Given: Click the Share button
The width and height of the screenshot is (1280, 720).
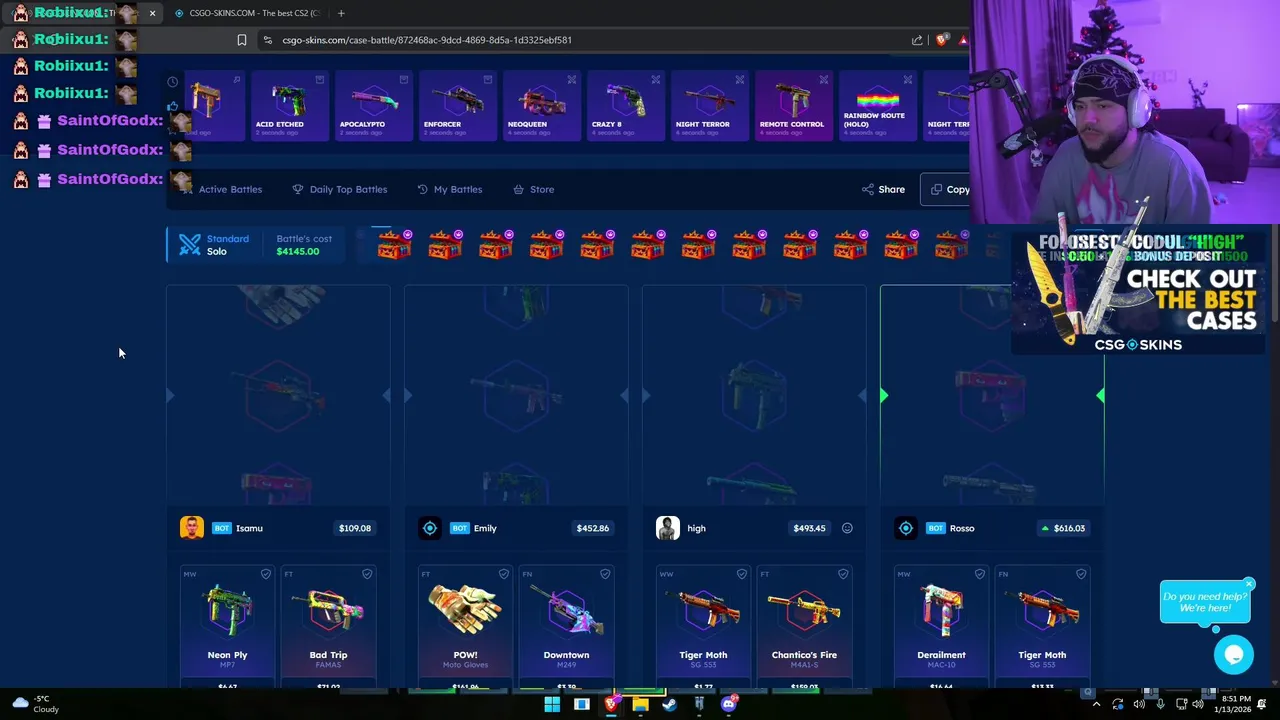Looking at the screenshot, I should [883, 189].
